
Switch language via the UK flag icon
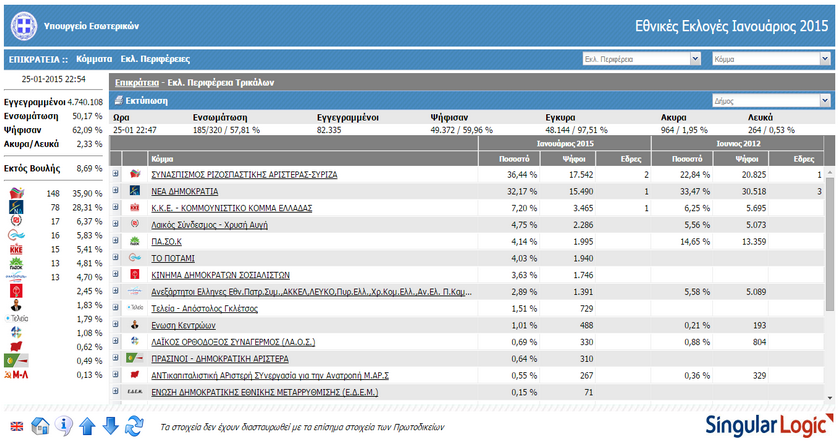17,427
